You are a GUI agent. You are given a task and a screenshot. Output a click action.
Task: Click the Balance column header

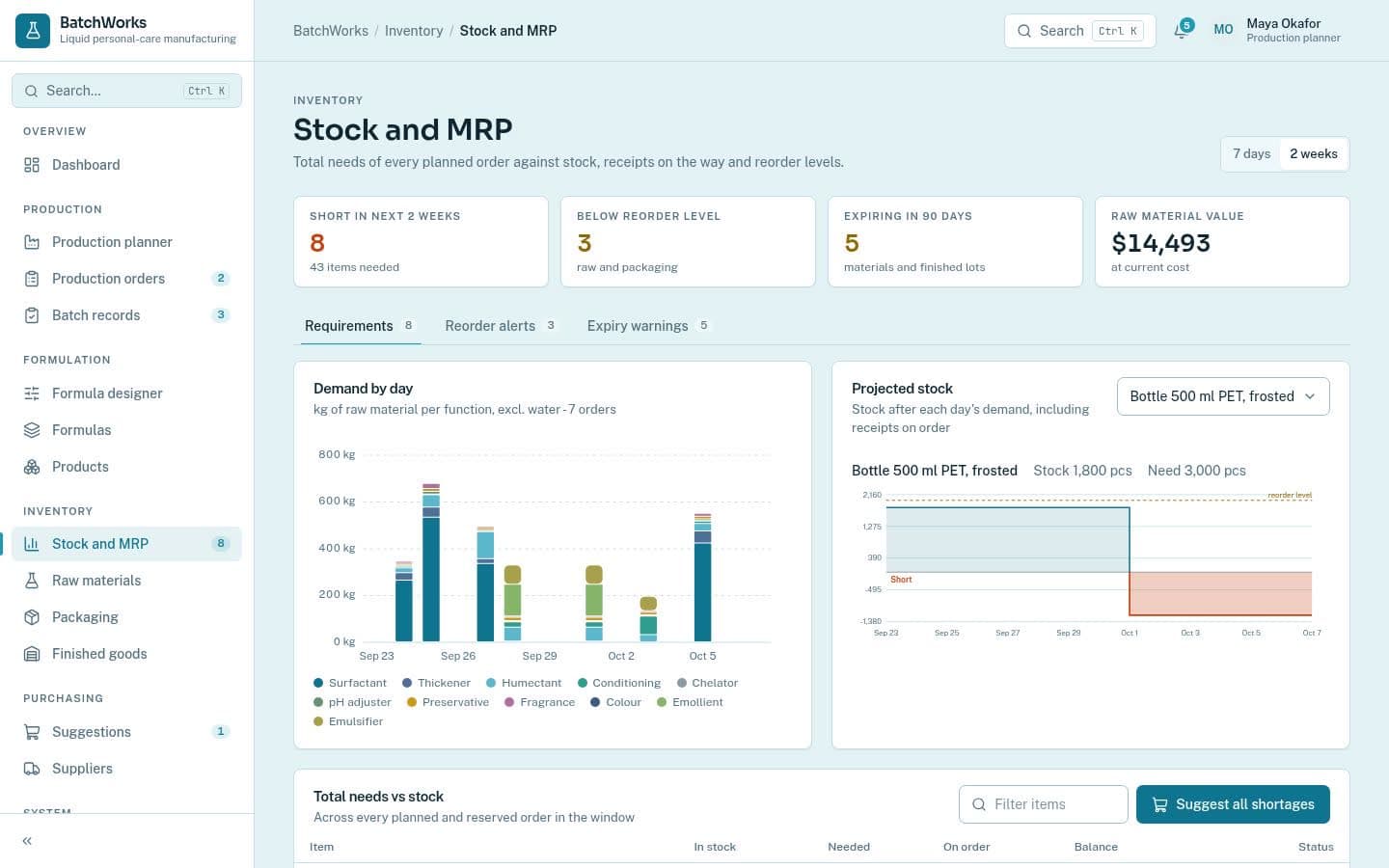point(1096,847)
